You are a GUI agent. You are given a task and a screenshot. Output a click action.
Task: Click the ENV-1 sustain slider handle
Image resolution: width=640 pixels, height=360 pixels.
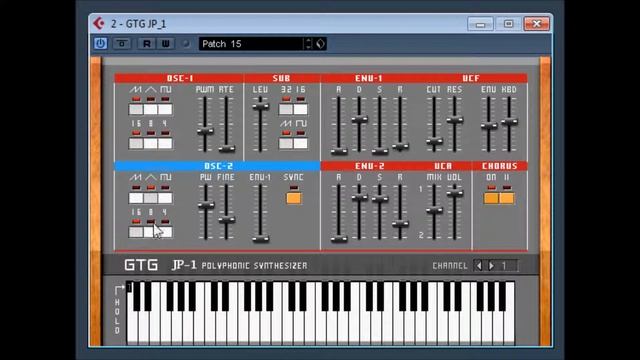point(380,151)
